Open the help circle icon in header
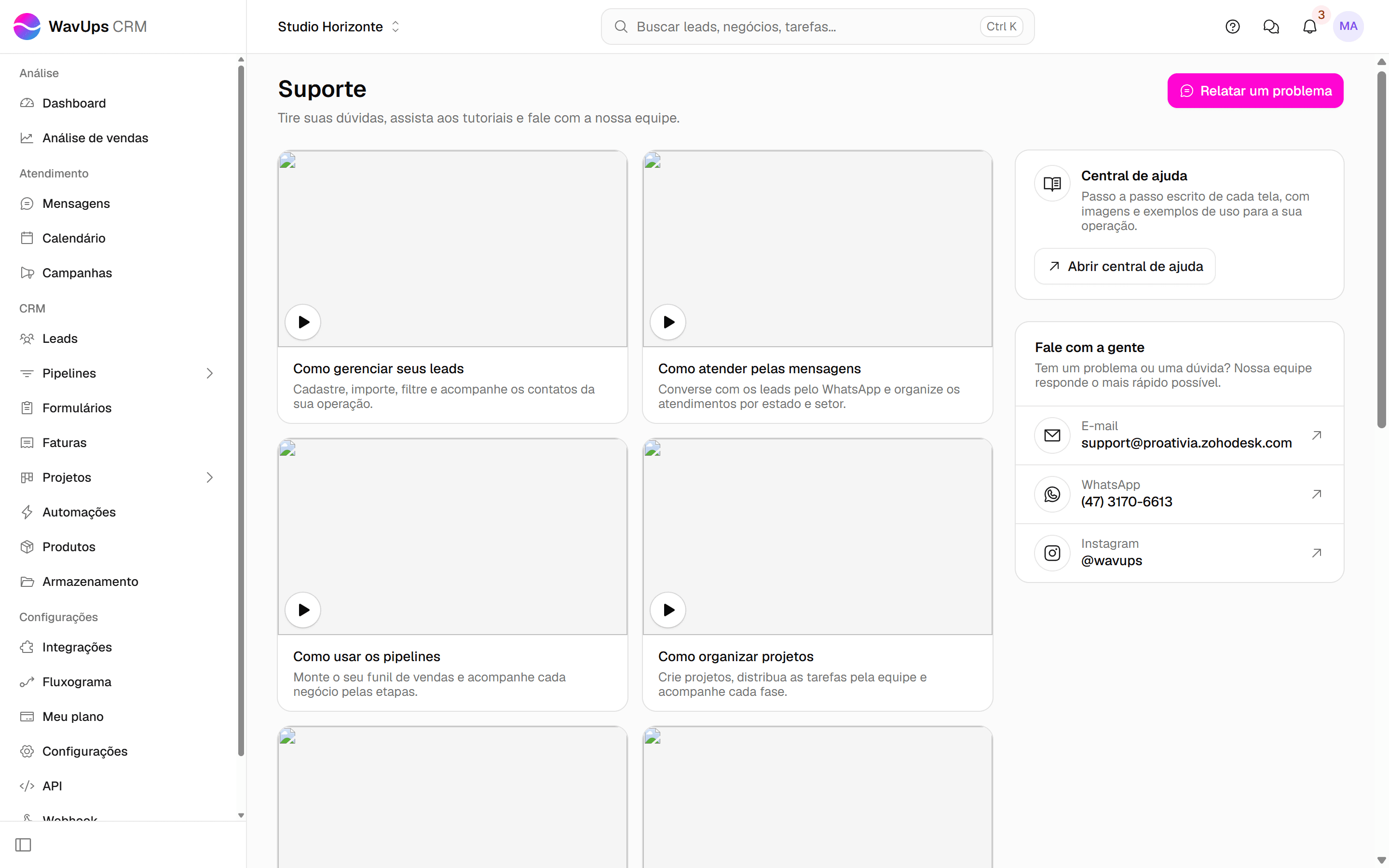Screen dimensions: 1389x868 tap(1232, 27)
